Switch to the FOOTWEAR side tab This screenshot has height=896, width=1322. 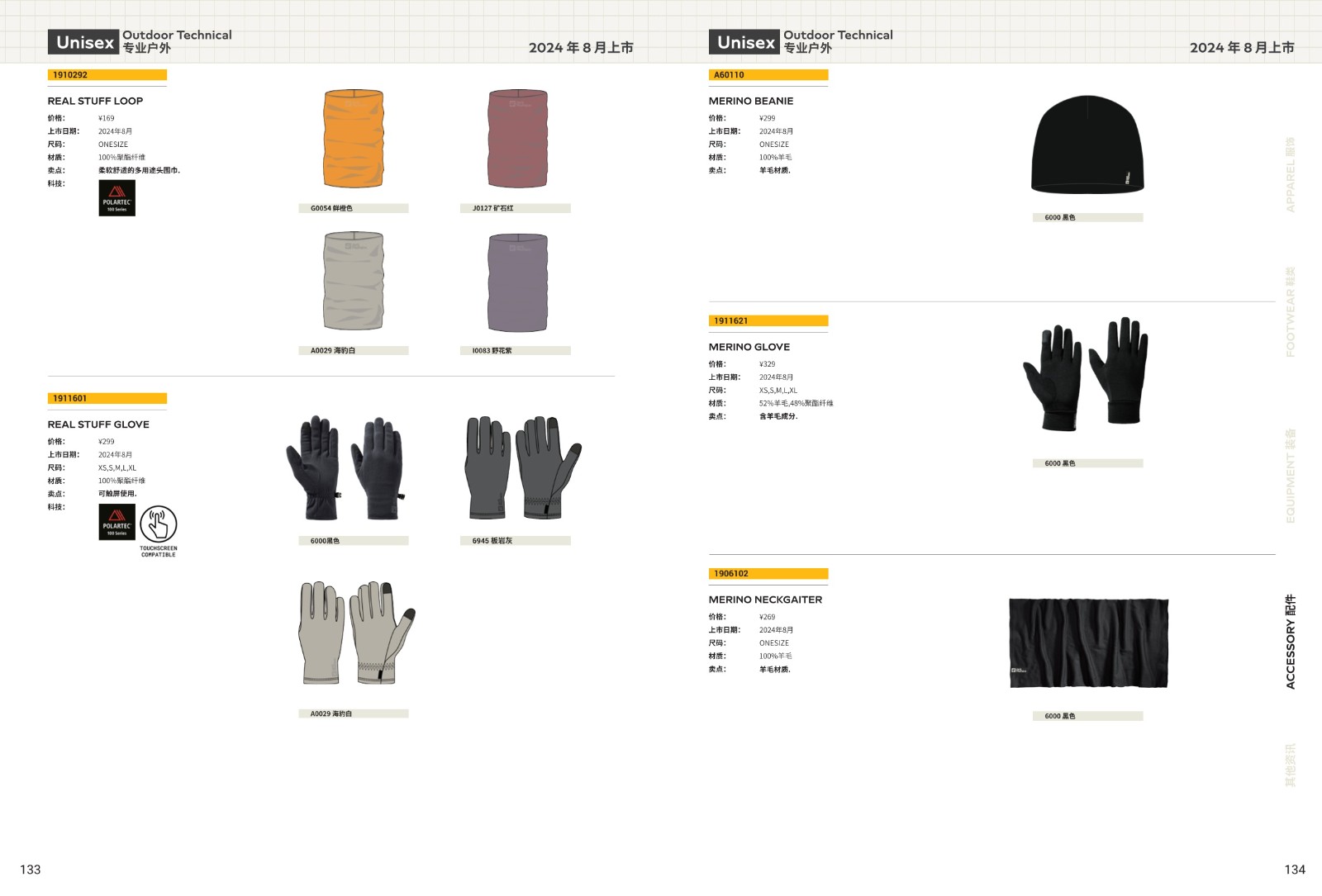pos(1291,312)
